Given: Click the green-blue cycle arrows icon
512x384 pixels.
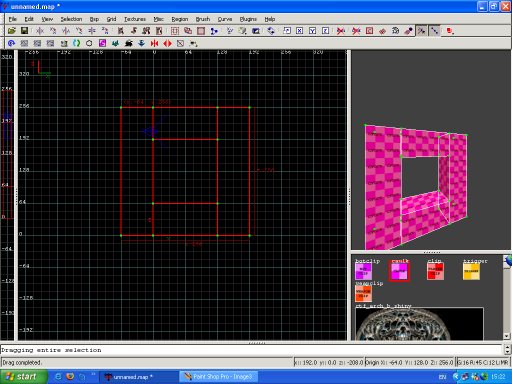Looking at the screenshot, I should [76, 43].
